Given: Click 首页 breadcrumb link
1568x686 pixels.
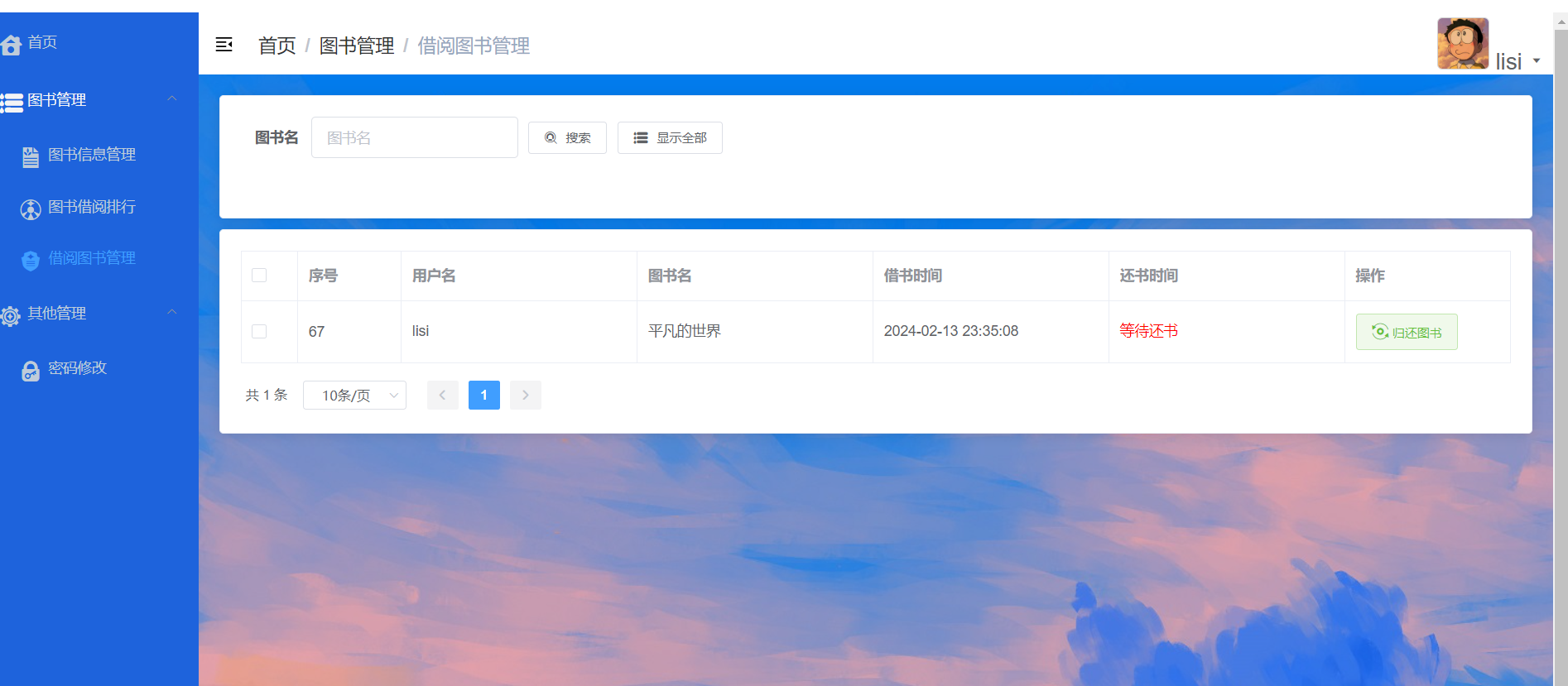Looking at the screenshot, I should coord(277,46).
